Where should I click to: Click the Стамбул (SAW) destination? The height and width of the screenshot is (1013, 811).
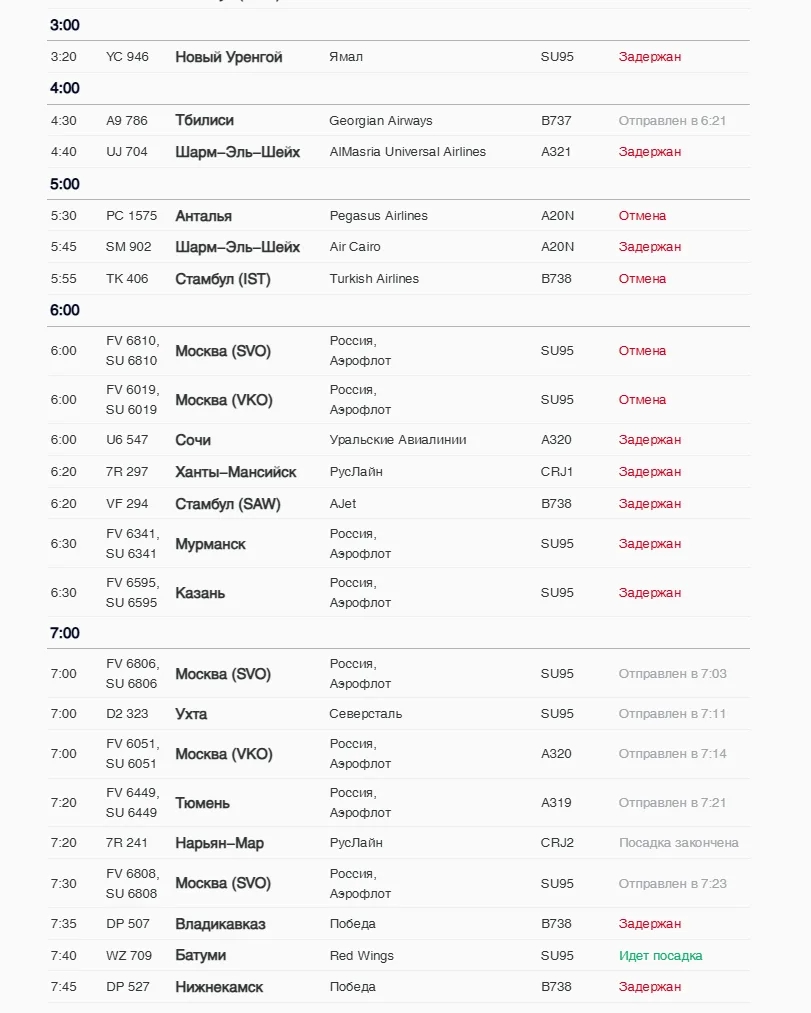227,504
